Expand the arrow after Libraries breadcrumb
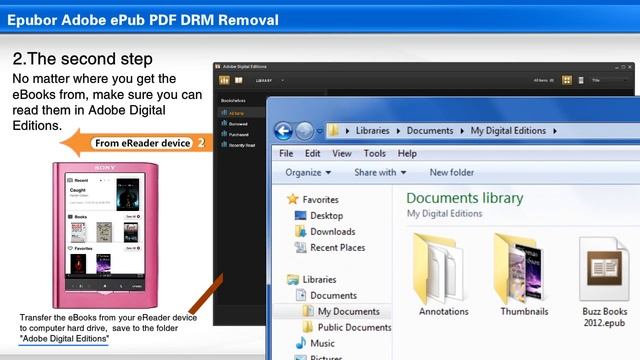 pos(398,131)
